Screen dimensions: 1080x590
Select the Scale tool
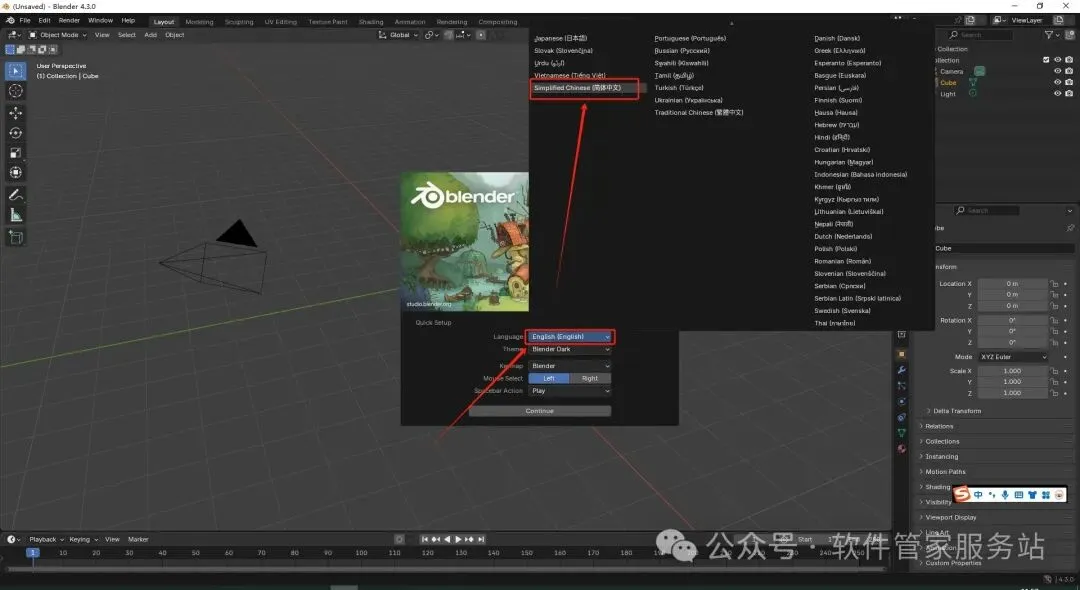click(15, 153)
